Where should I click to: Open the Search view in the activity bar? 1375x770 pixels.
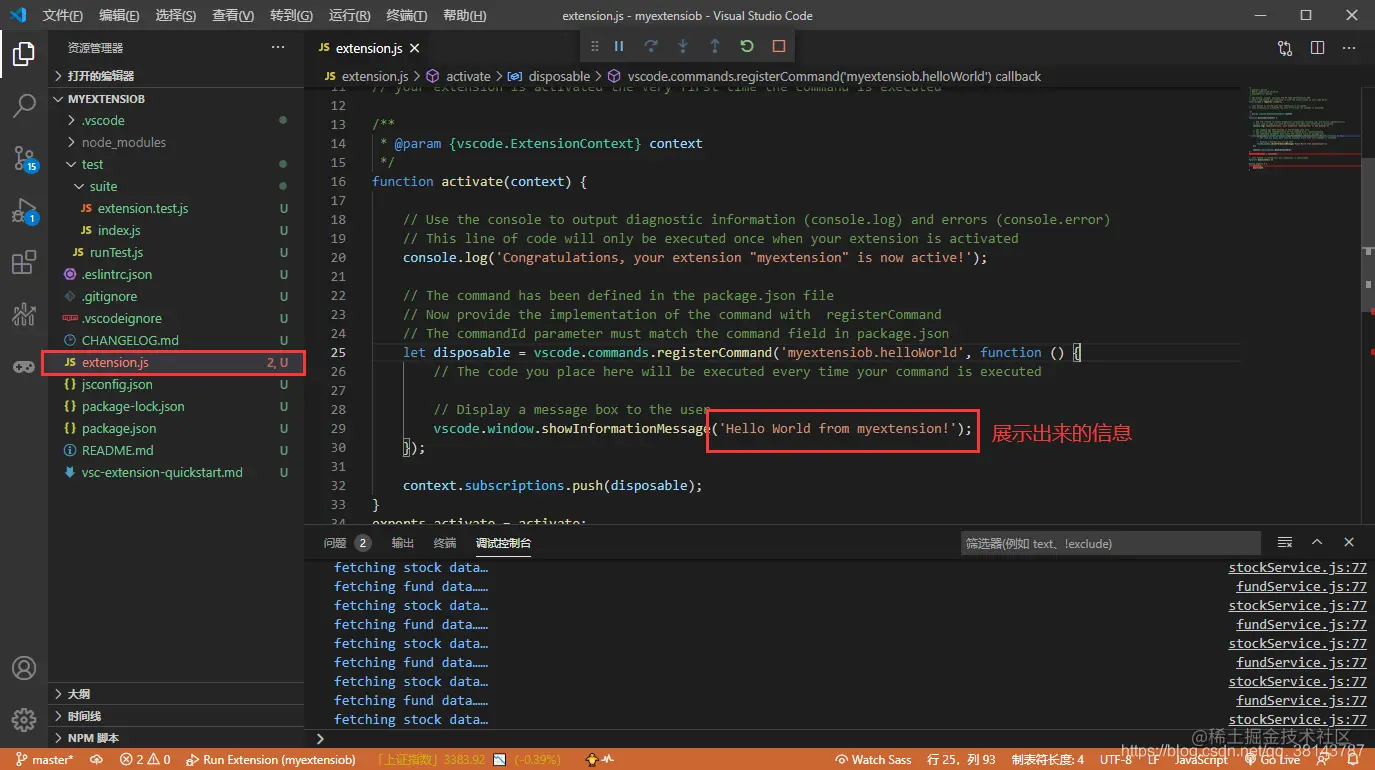click(24, 106)
